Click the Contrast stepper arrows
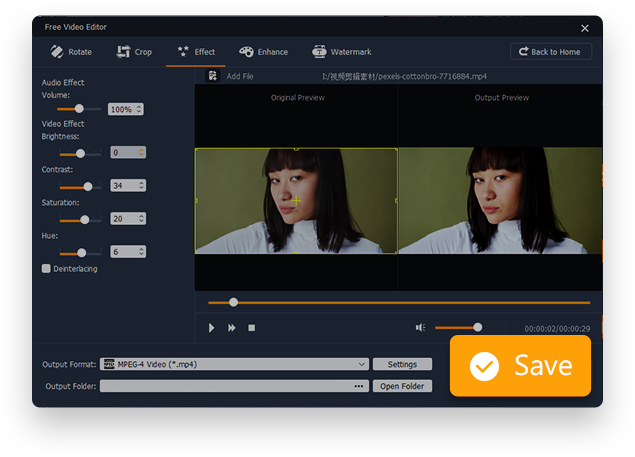This screenshot has height=457, width=635. coord(141,186)
